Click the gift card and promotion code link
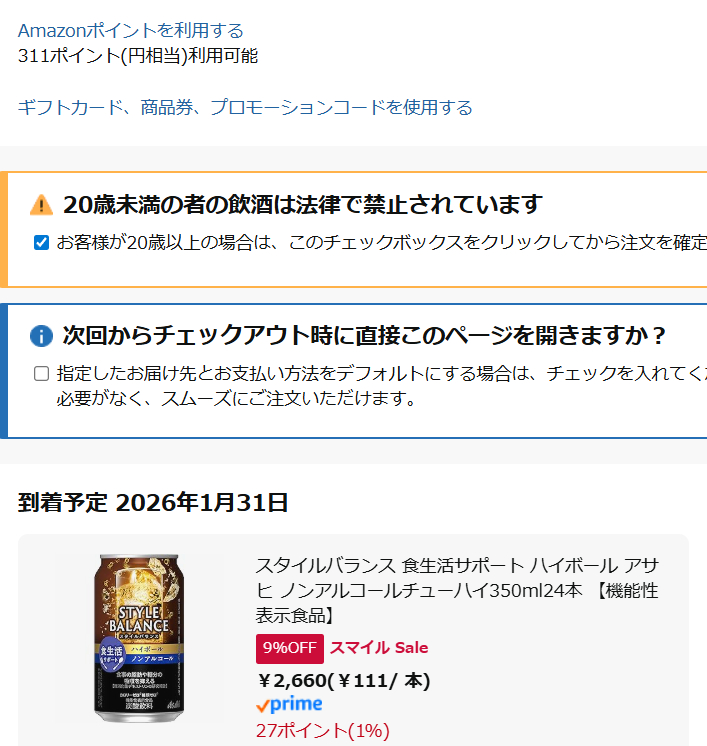 tap(245, 108)
